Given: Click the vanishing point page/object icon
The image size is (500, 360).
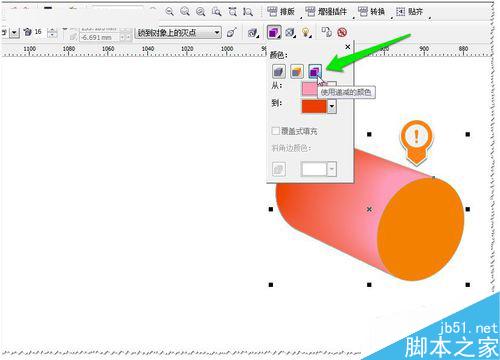Looking at the screenshot, I should tap(231, 33).
